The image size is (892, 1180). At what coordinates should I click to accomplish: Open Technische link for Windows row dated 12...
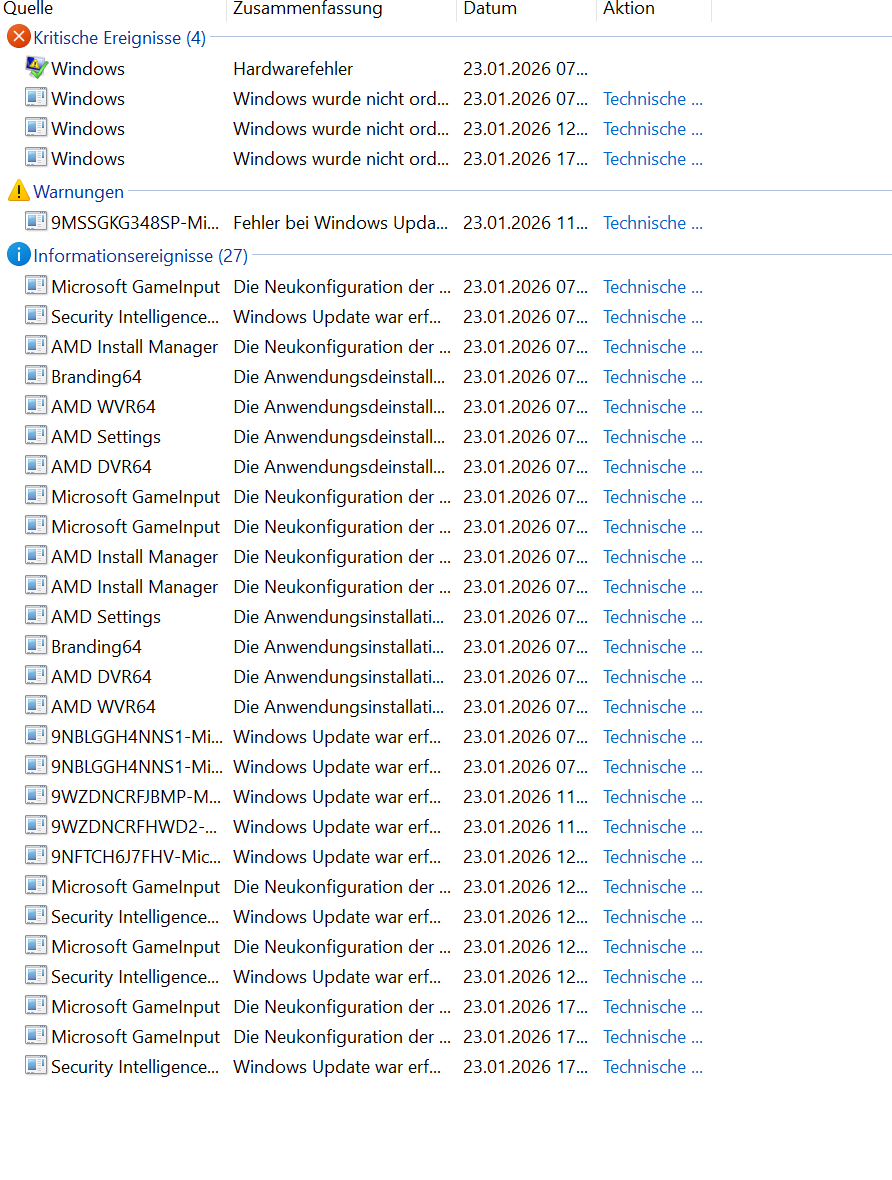click(653, 129)
